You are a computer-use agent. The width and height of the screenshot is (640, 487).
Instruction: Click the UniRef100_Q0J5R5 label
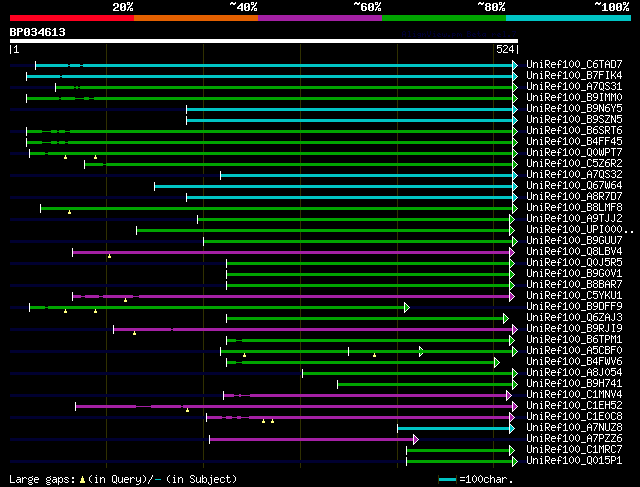[x=574, y=263]
